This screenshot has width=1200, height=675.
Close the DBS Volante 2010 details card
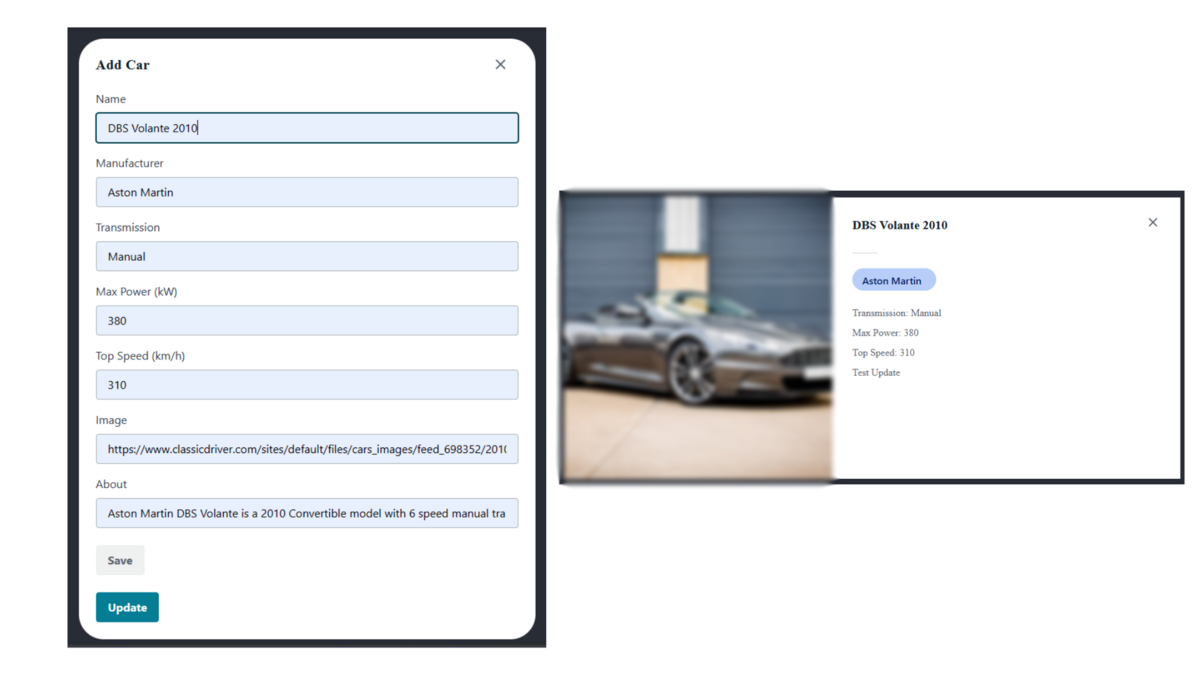click(1153, 223)
